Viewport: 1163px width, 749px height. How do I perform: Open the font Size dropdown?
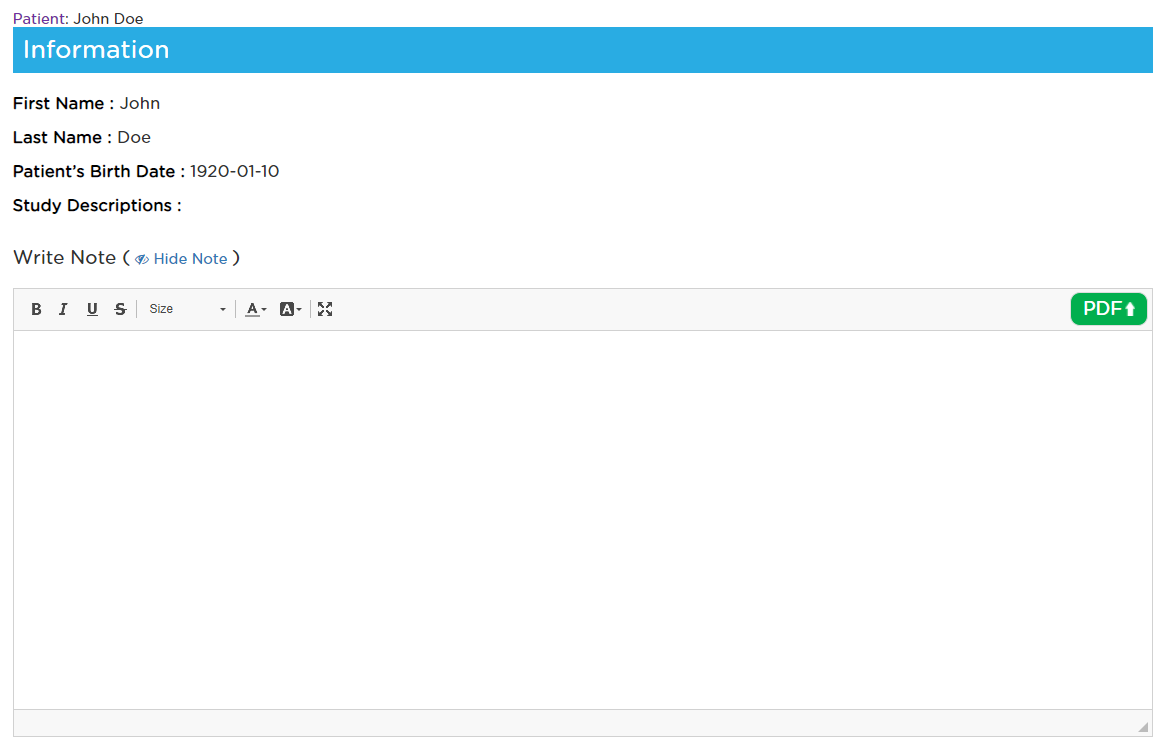tap(187, 309)
